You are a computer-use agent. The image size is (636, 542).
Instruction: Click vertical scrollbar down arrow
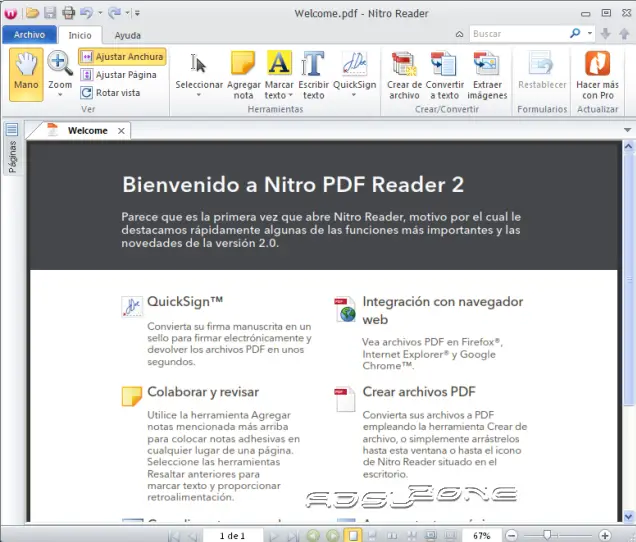coord(628,516)
